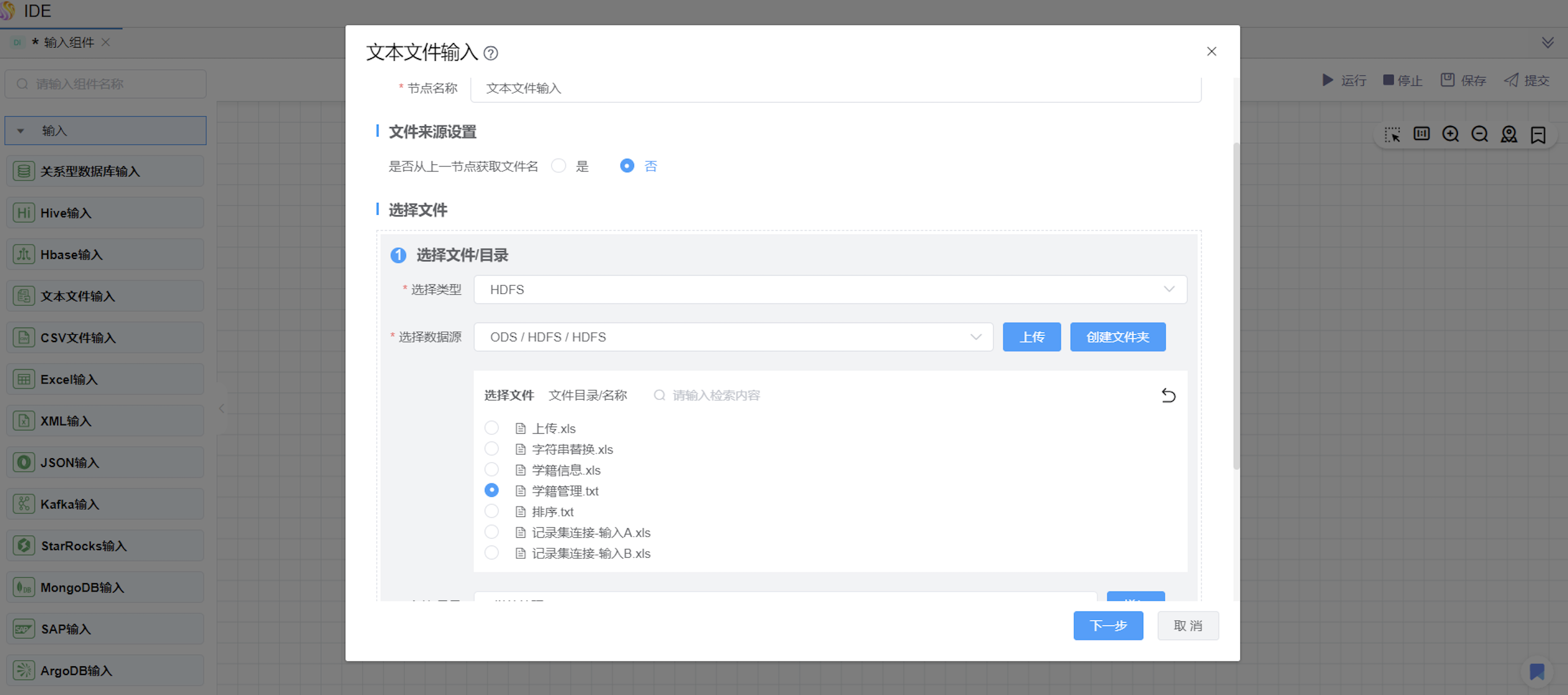Click the area selection cursor icon on the canvas toolbar

pos(1392,134)
